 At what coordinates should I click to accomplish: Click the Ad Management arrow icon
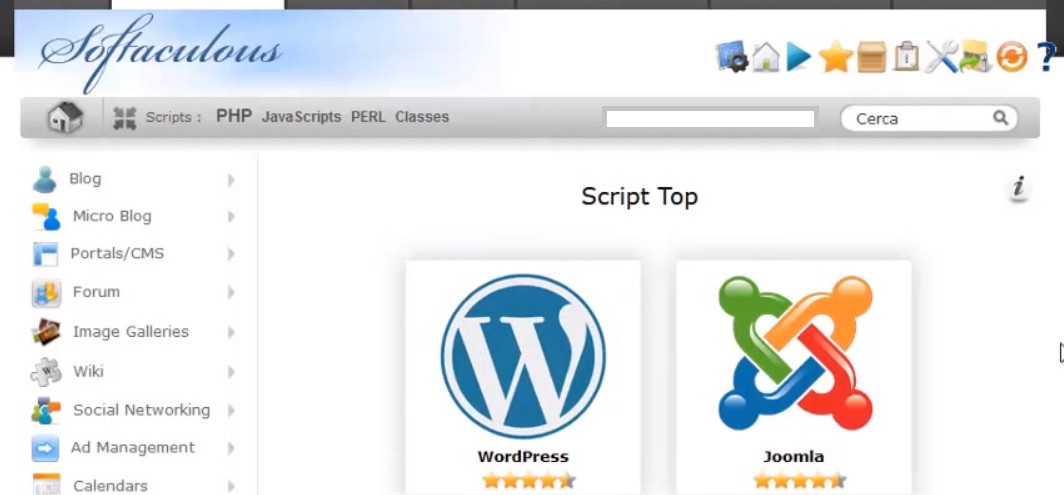[x=45, y=448]
